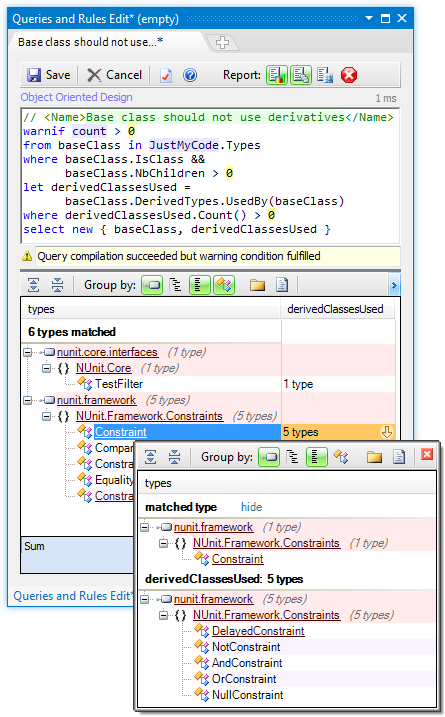Click the DelayedConstraint type in popup list

point(258,631)
